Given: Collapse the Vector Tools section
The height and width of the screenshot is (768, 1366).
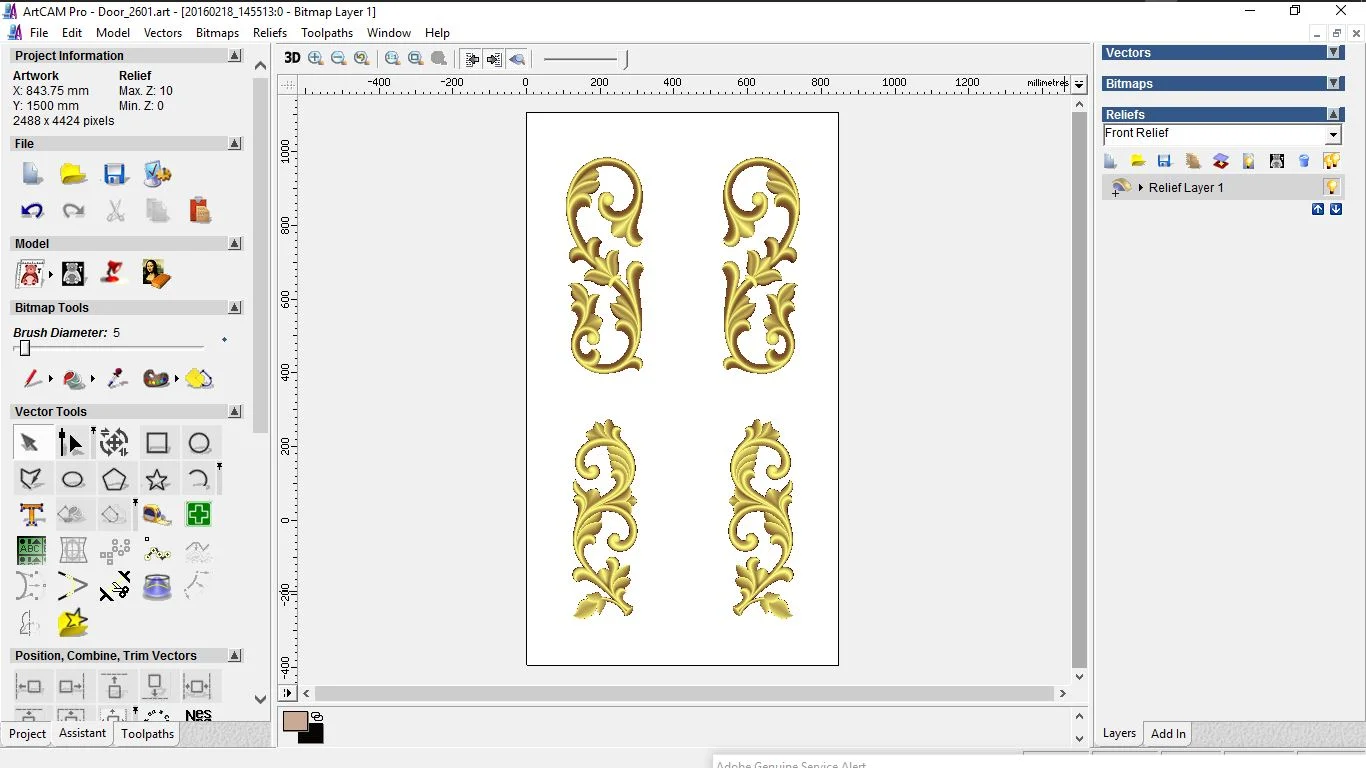Looking at the screenshot, I should (235, 412).
